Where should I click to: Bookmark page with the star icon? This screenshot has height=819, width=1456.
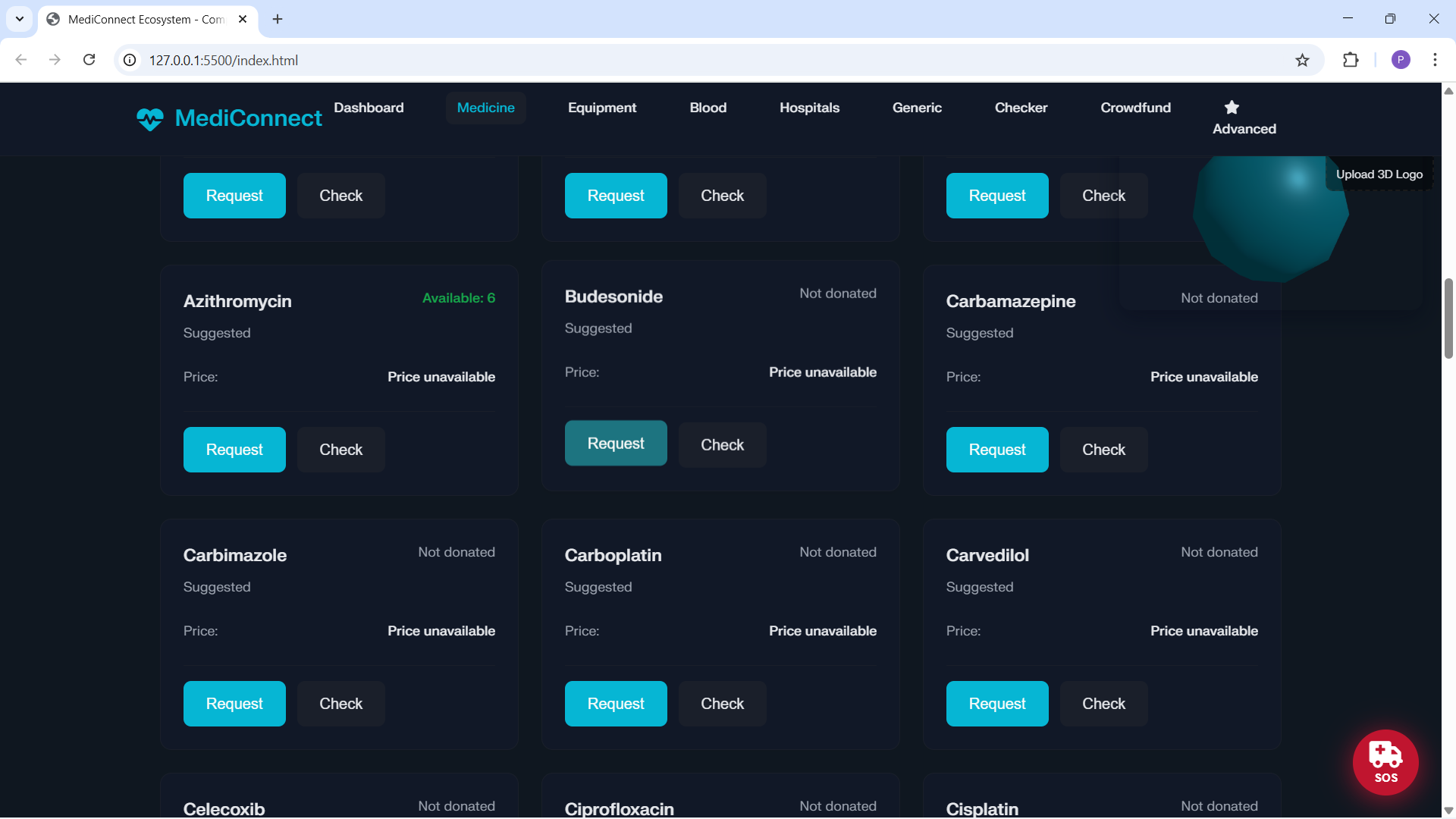tap(1301, 61)
